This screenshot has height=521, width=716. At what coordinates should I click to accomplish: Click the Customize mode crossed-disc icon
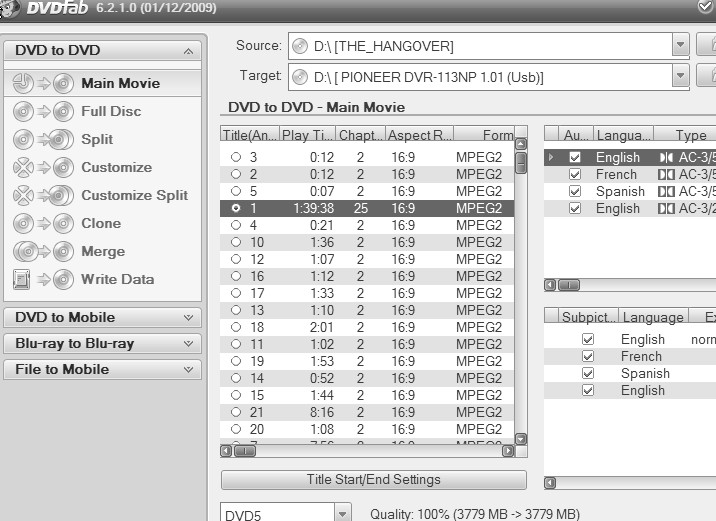click(23, 168)
